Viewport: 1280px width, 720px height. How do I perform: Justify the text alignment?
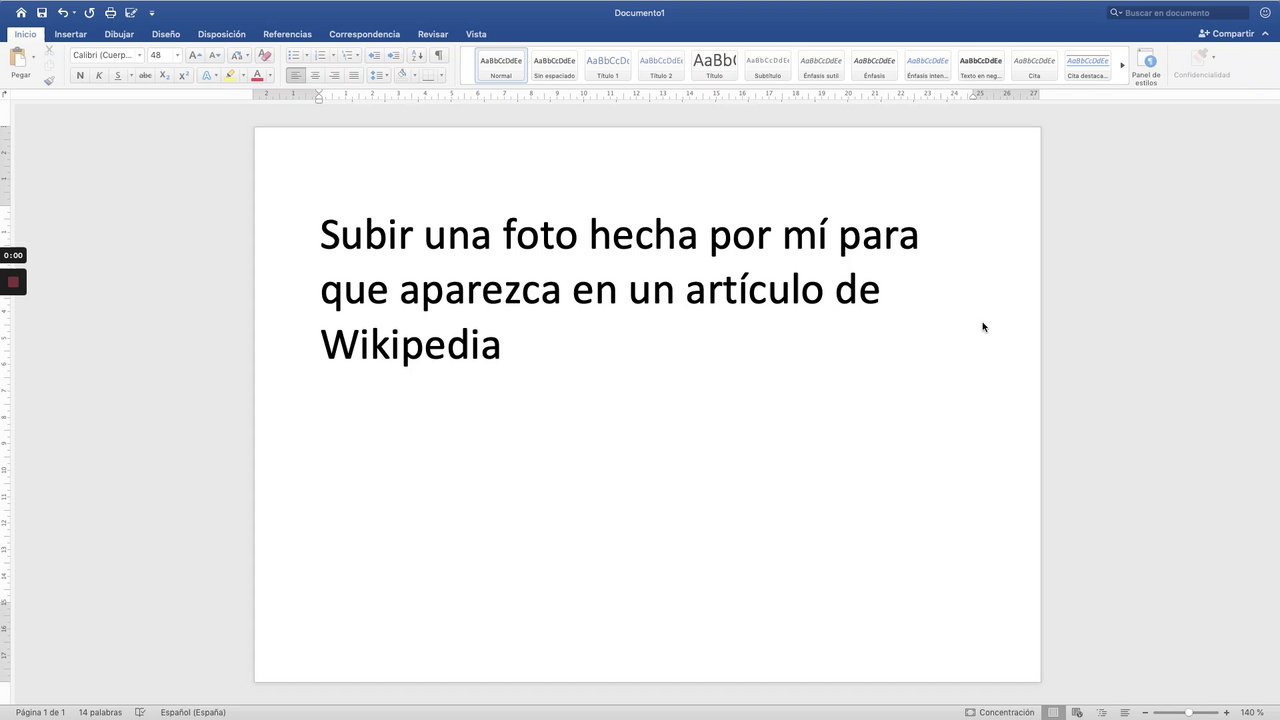[x=353, y=76]
